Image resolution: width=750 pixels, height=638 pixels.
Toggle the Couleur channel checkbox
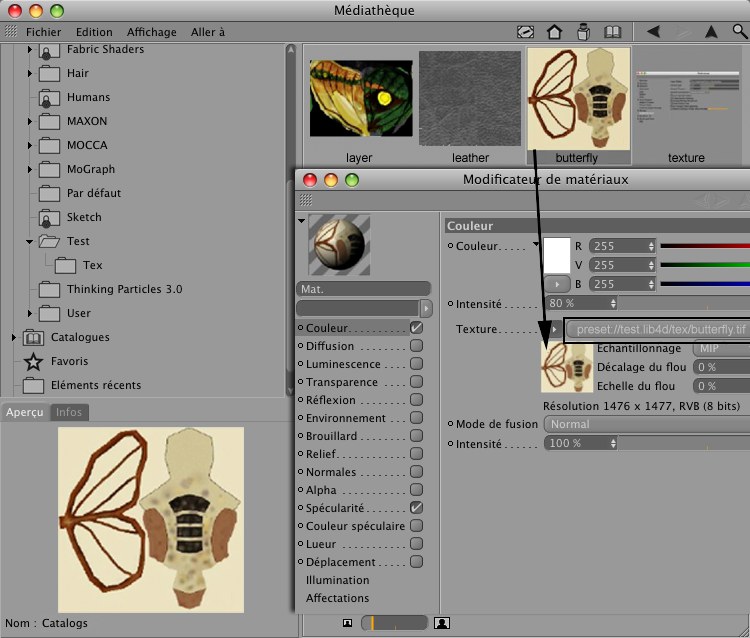point(416,328)
